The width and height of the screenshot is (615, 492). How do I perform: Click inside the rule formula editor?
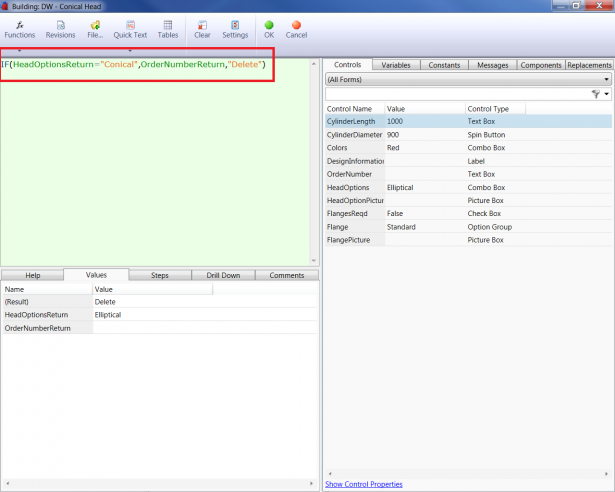point(155,162)
